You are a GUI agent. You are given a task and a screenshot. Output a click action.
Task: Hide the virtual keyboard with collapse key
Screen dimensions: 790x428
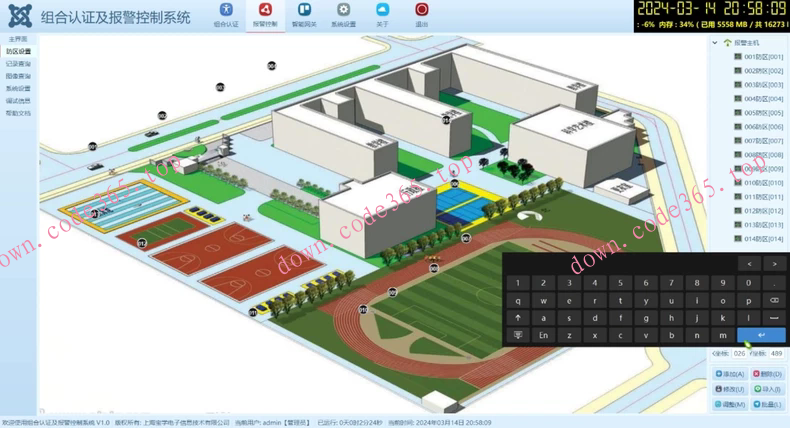[517, 335]
